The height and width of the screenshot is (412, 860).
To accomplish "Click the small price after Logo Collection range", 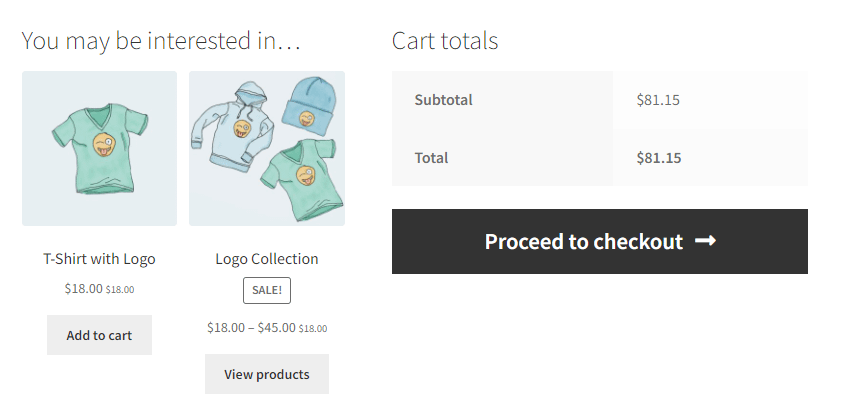I will pyautogui.click(x=313, y=328).
